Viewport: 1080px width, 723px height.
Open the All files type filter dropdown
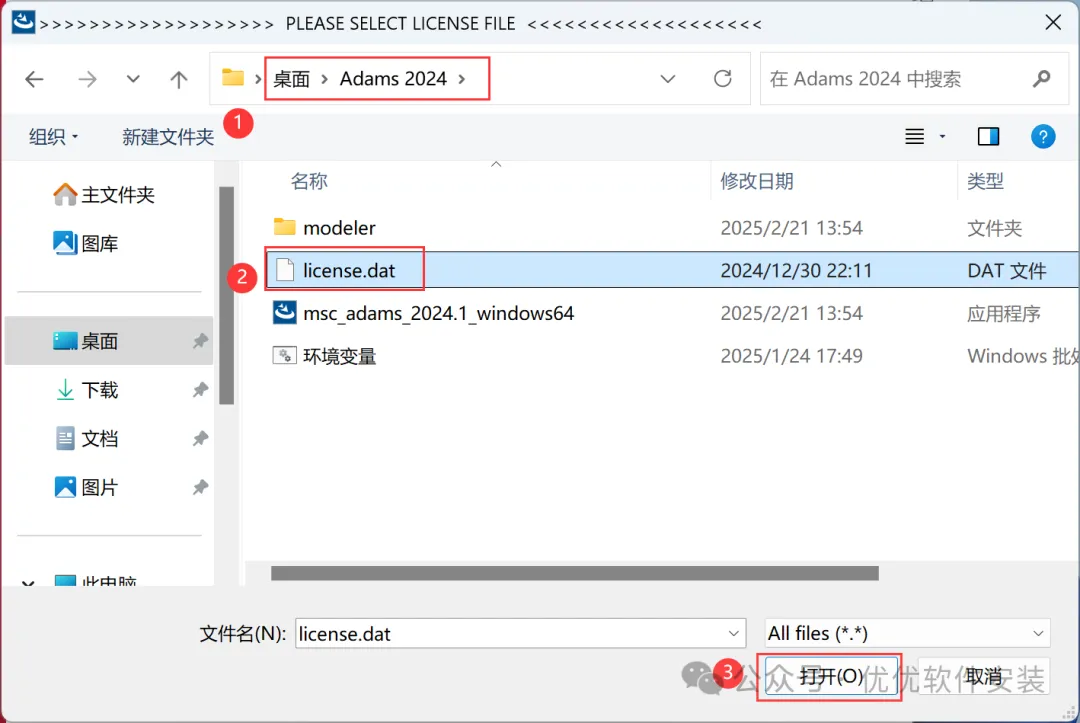(x=907, y=633)
